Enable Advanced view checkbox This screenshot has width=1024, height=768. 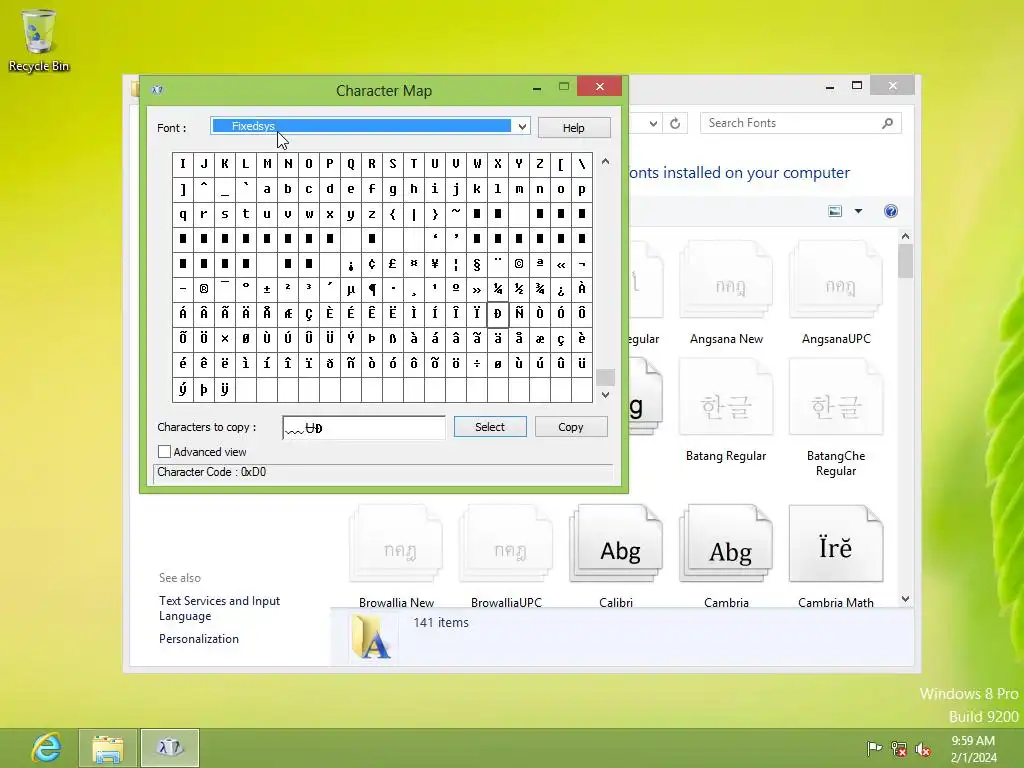(x=165, y=451)
